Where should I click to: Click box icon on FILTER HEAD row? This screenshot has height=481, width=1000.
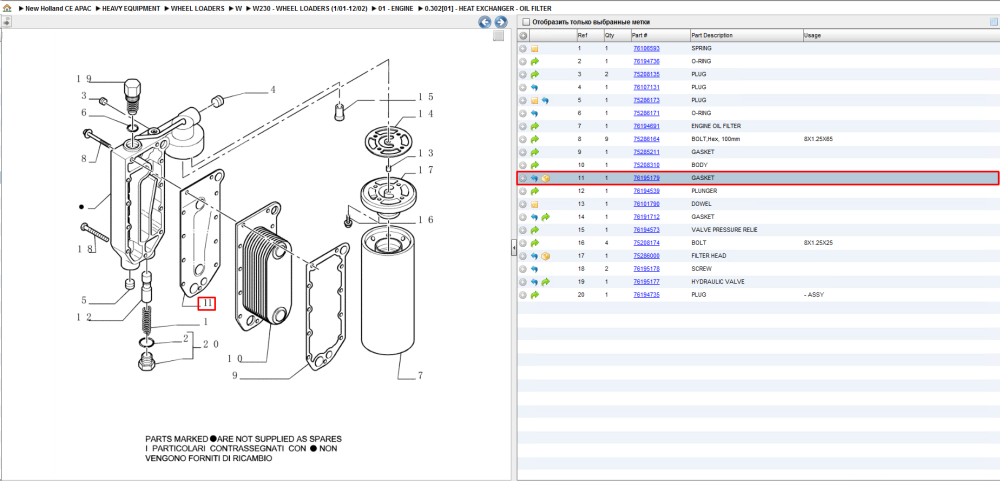(545, 256)
